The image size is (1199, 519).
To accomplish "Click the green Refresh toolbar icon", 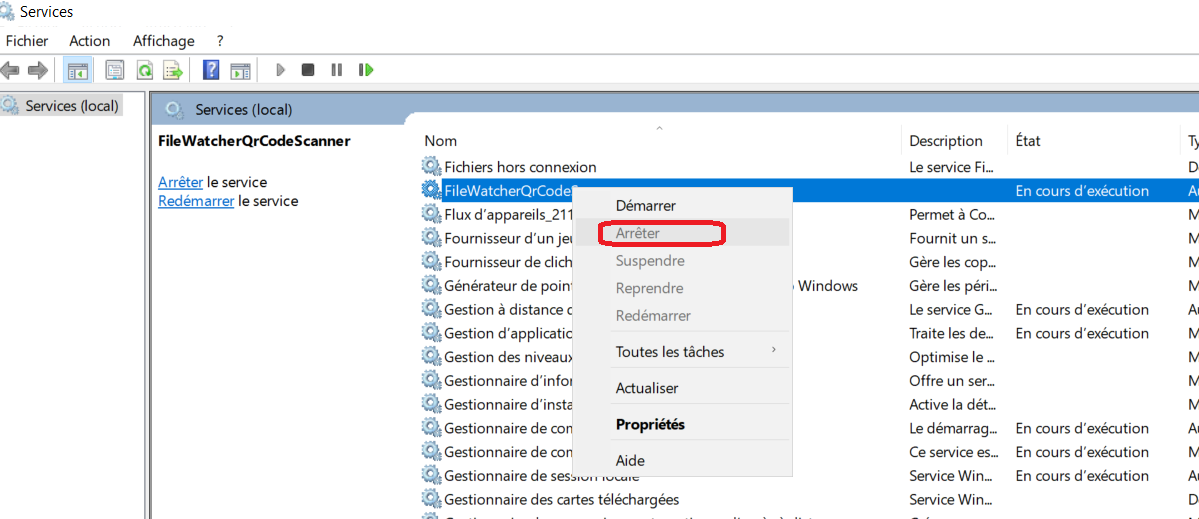I will [145, 70].
